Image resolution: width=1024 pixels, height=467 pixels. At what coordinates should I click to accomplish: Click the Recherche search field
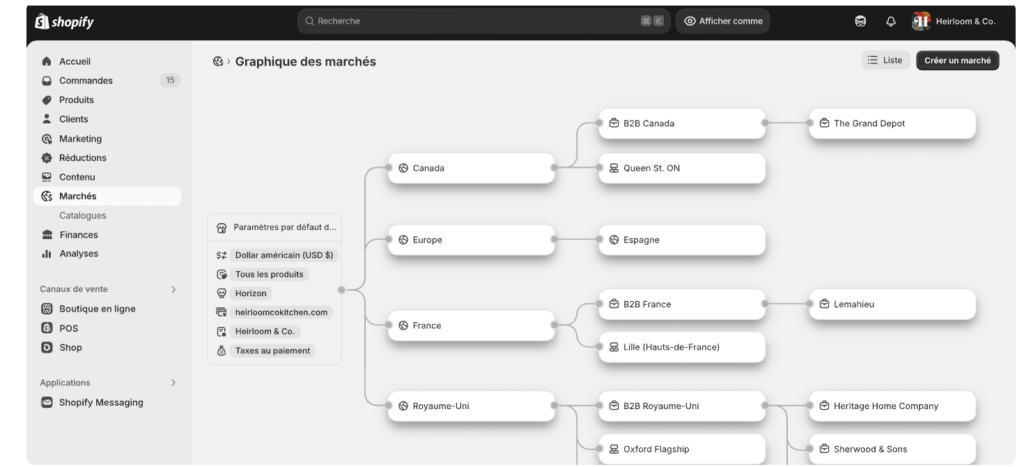pyautogui.click(x=483, y=21)
